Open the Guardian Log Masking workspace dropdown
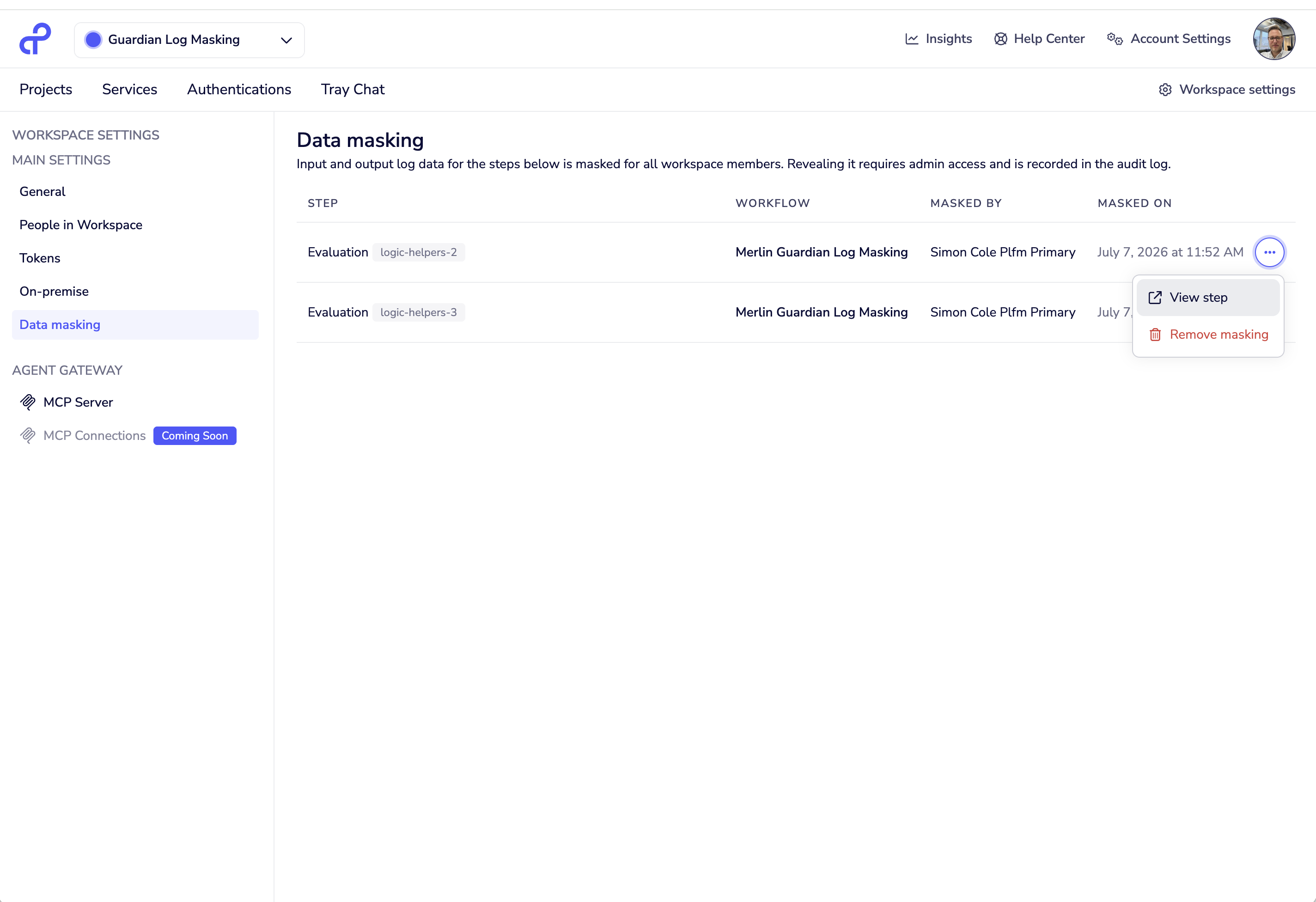 (189, 40)
